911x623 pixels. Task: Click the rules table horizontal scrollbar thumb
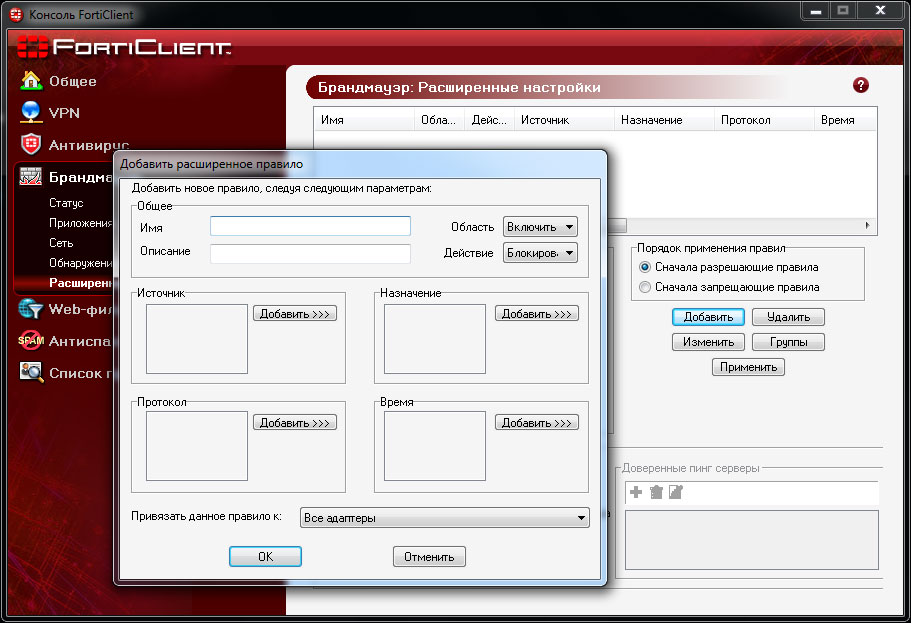point(617,225)
